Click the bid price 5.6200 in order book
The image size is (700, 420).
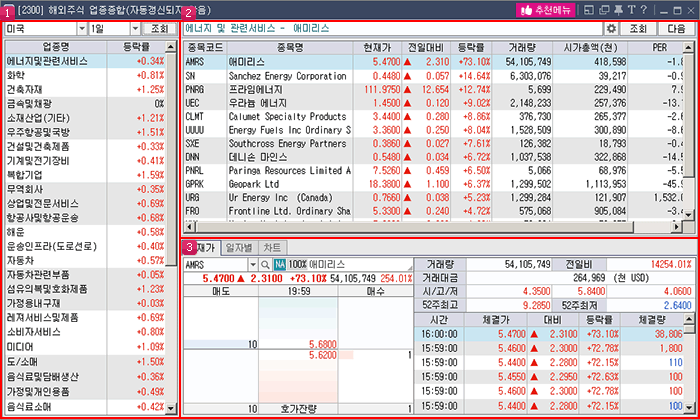[323, 355]
